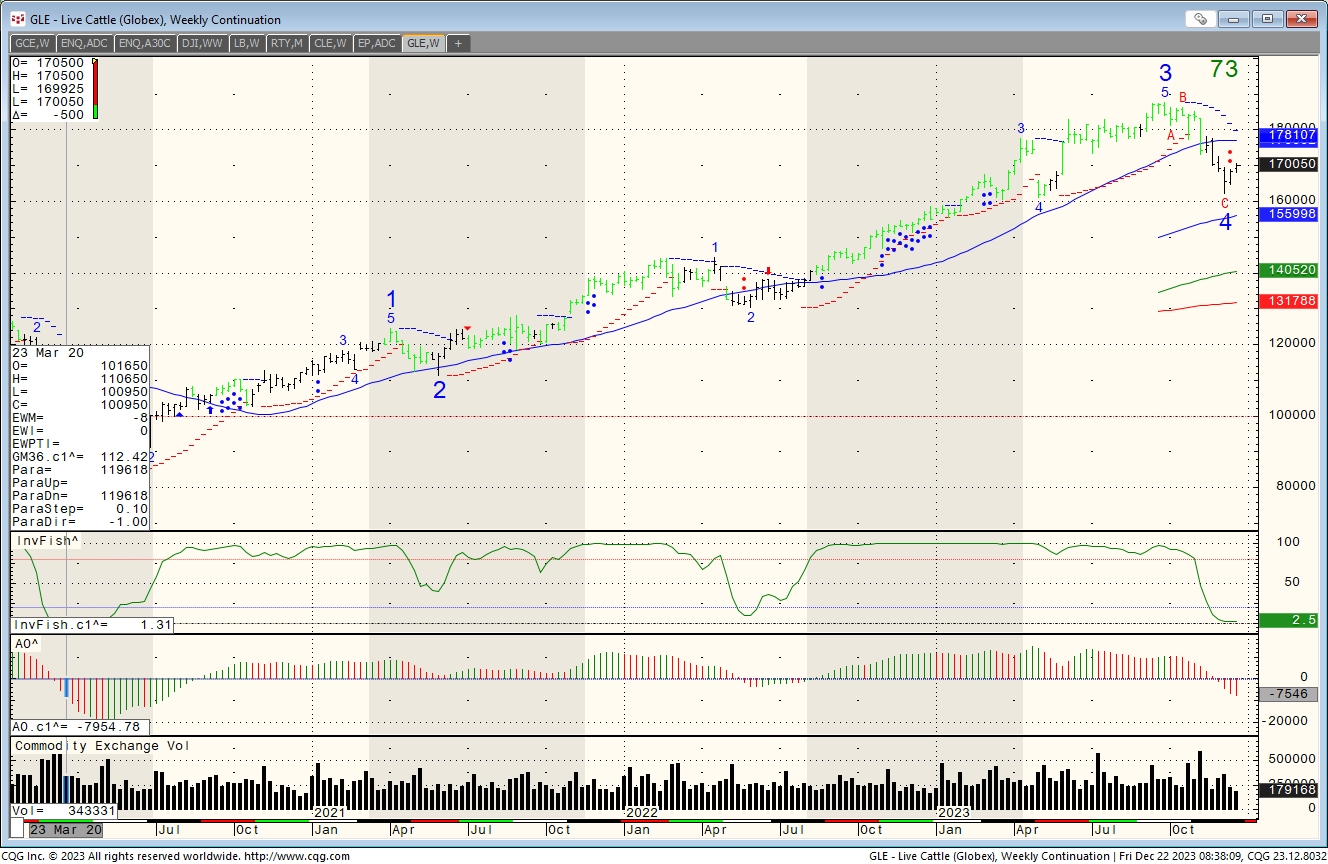Open the www.cqg.com link in status bar
The width and height of the screenshot is (1328, 864).
tap(297, 856)
